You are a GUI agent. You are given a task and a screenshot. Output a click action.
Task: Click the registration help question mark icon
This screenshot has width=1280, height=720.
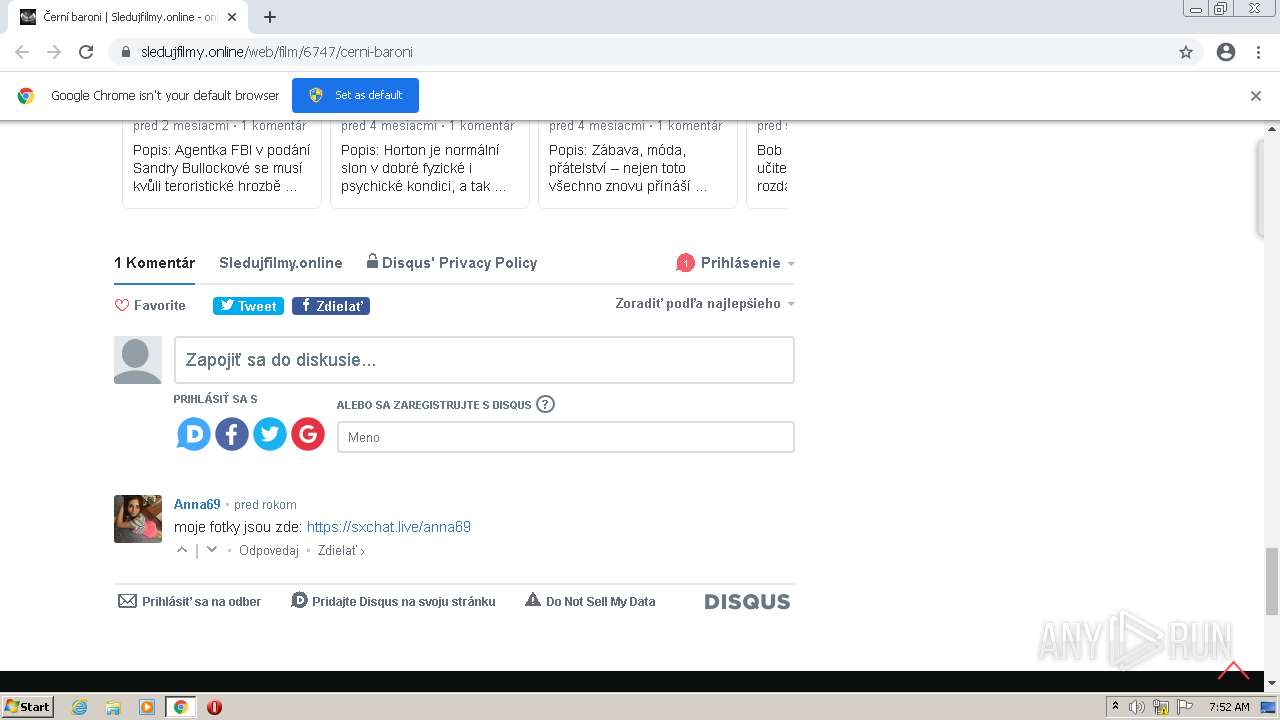545,404
